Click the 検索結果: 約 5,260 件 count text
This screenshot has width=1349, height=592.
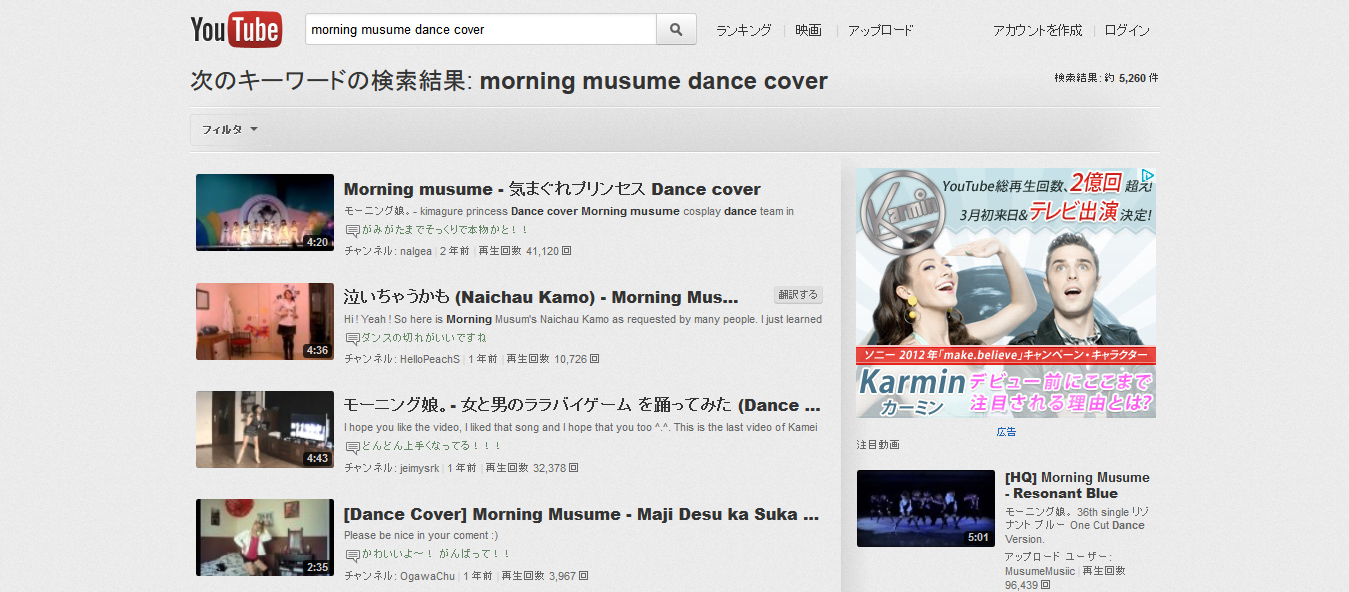click(x=1106, y=77)
